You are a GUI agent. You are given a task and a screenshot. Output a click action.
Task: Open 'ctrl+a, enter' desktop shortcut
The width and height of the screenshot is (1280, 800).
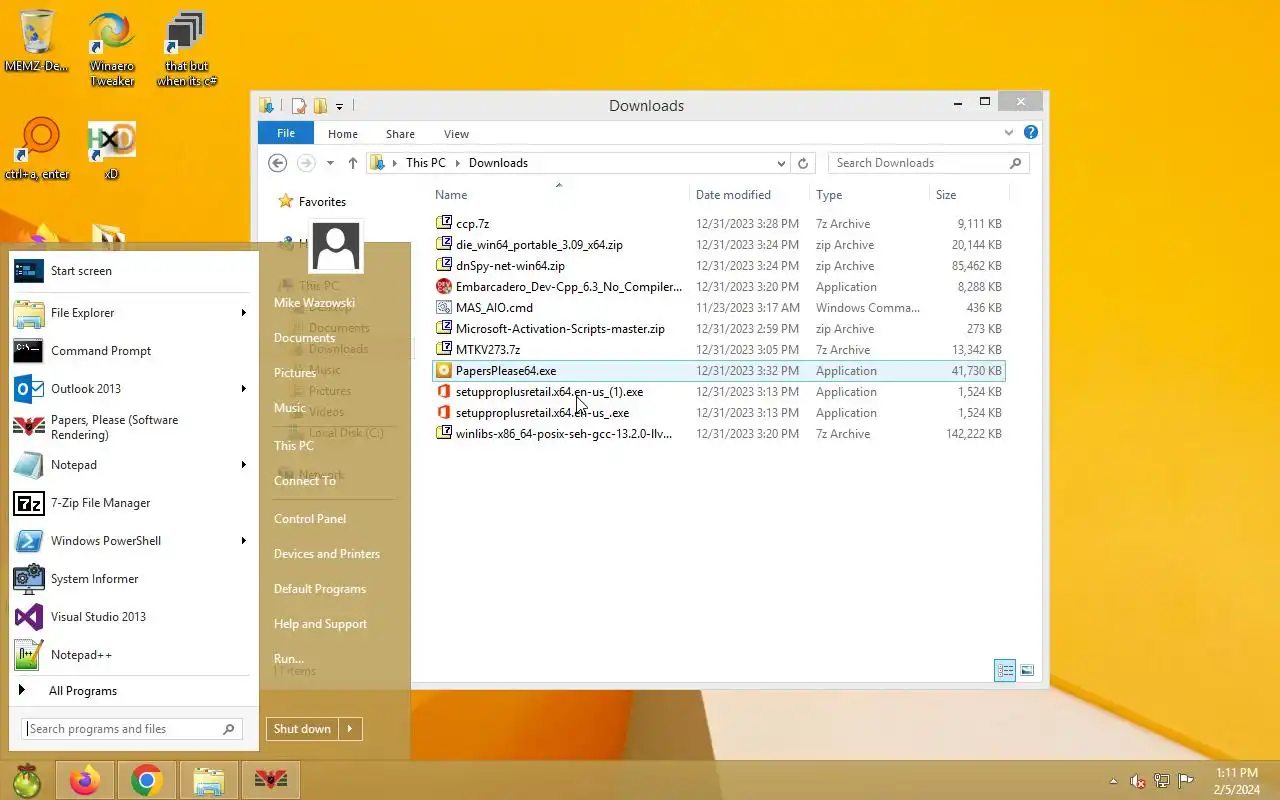[x=38, y=149]
